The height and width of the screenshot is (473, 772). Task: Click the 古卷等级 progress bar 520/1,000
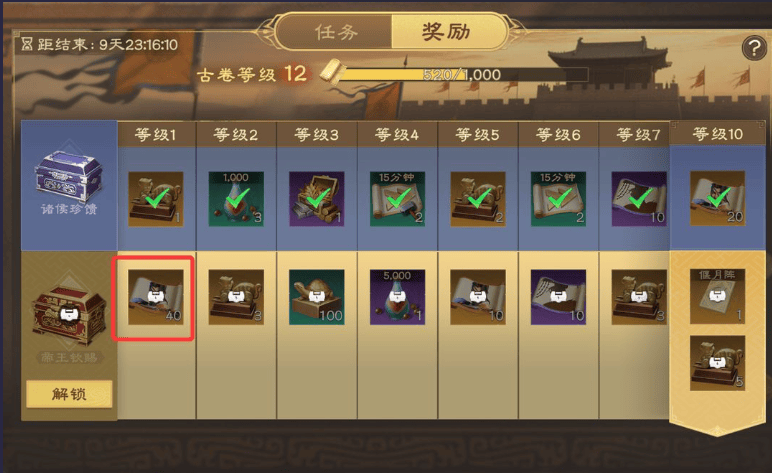(x=462, y=75)
